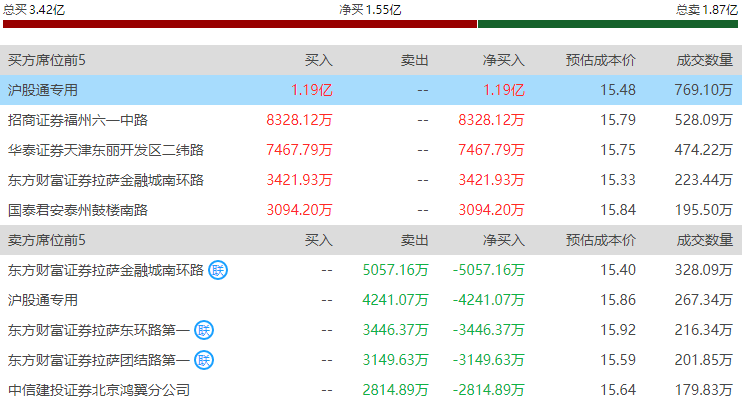Open 国泰君安泰州鼓楼南路 seat
Image resolution: width=742 pixels, height=400 pixels.
[x=78, y=210]
